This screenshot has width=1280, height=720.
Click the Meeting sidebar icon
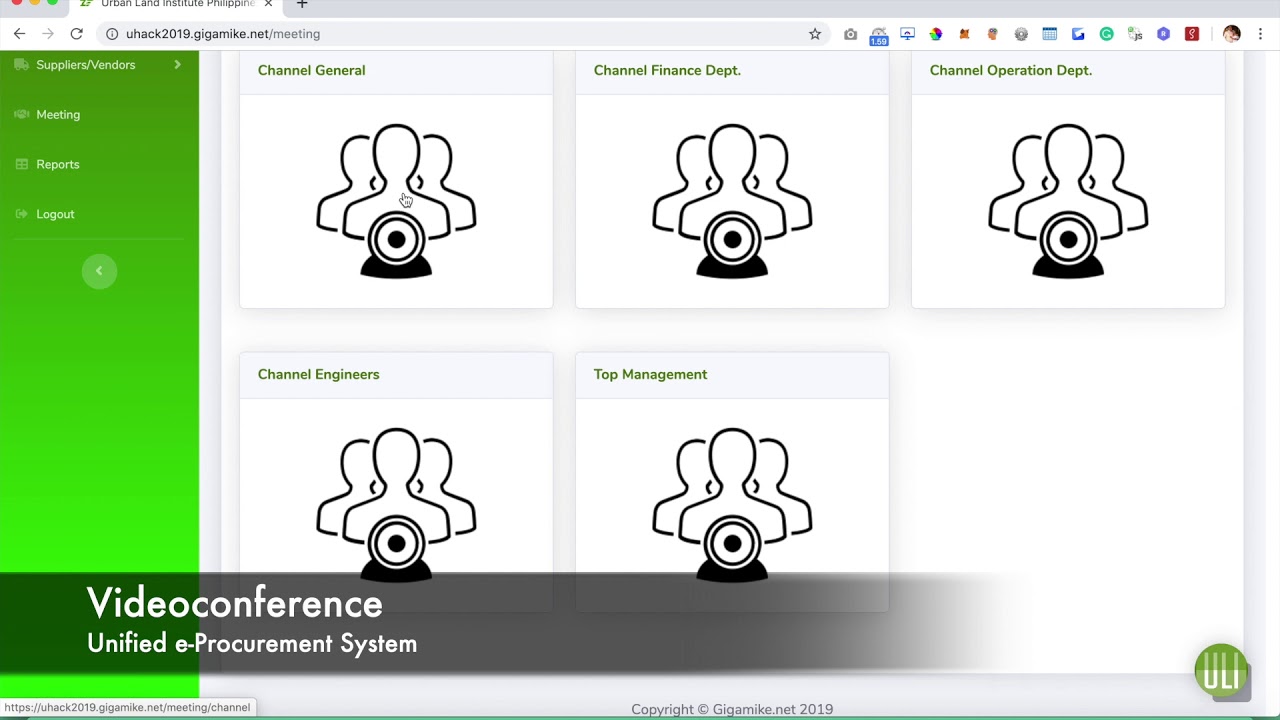(x=21, y=114)
